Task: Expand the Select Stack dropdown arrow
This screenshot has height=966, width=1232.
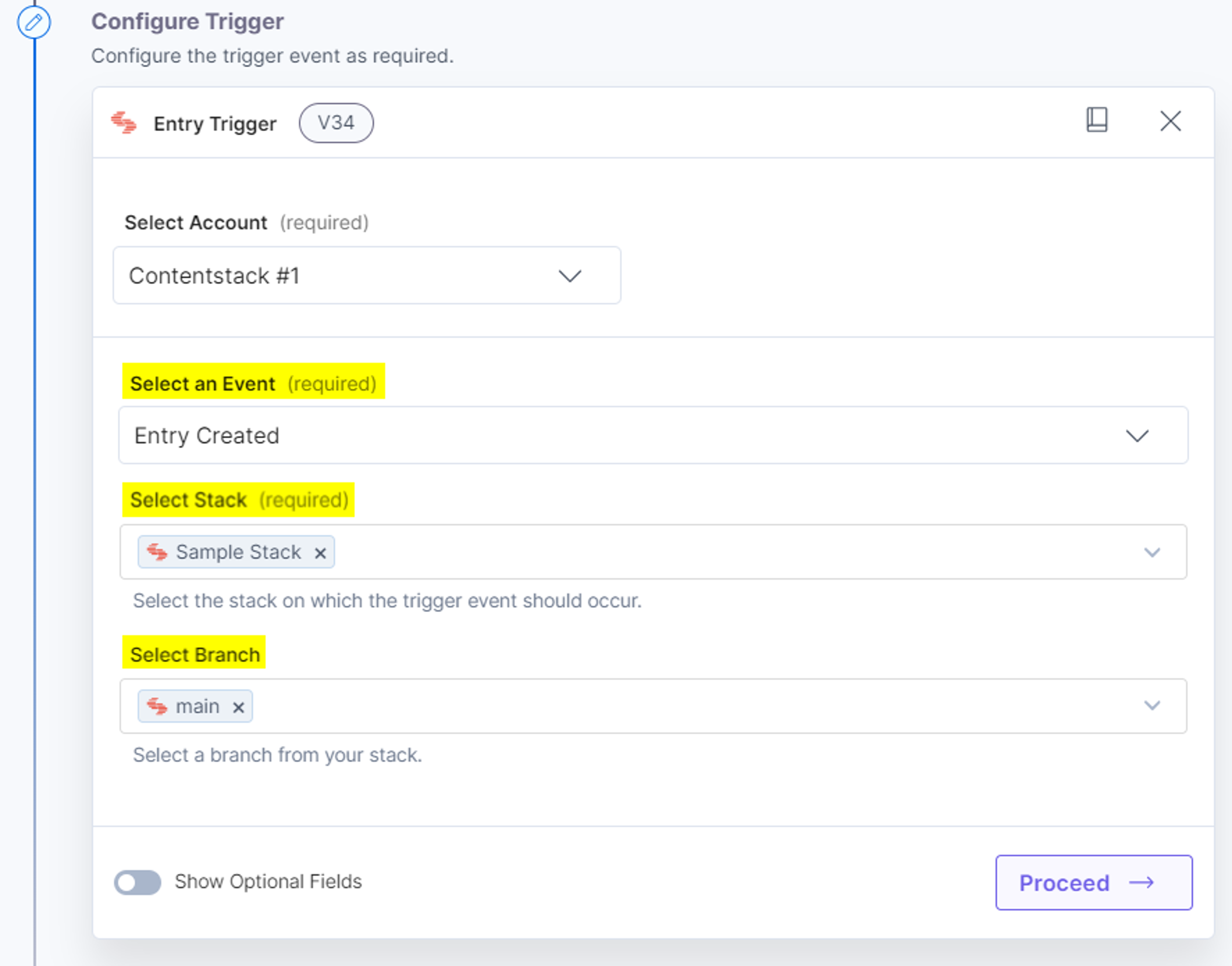Action: (1152, 552)
